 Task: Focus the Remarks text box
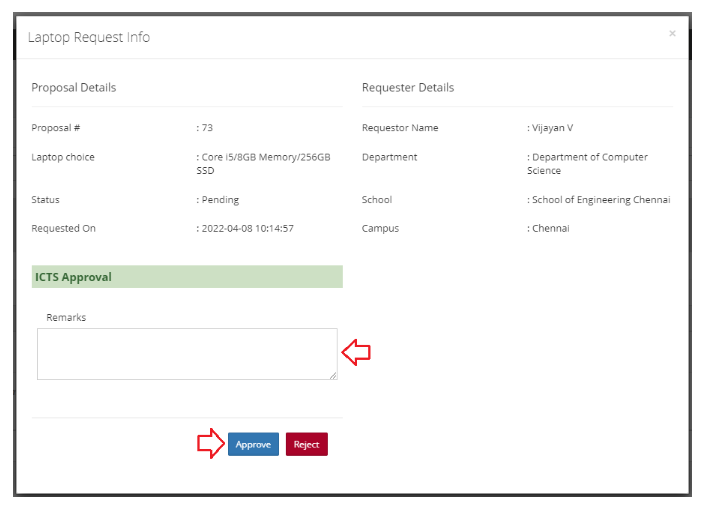pos(187,354)
